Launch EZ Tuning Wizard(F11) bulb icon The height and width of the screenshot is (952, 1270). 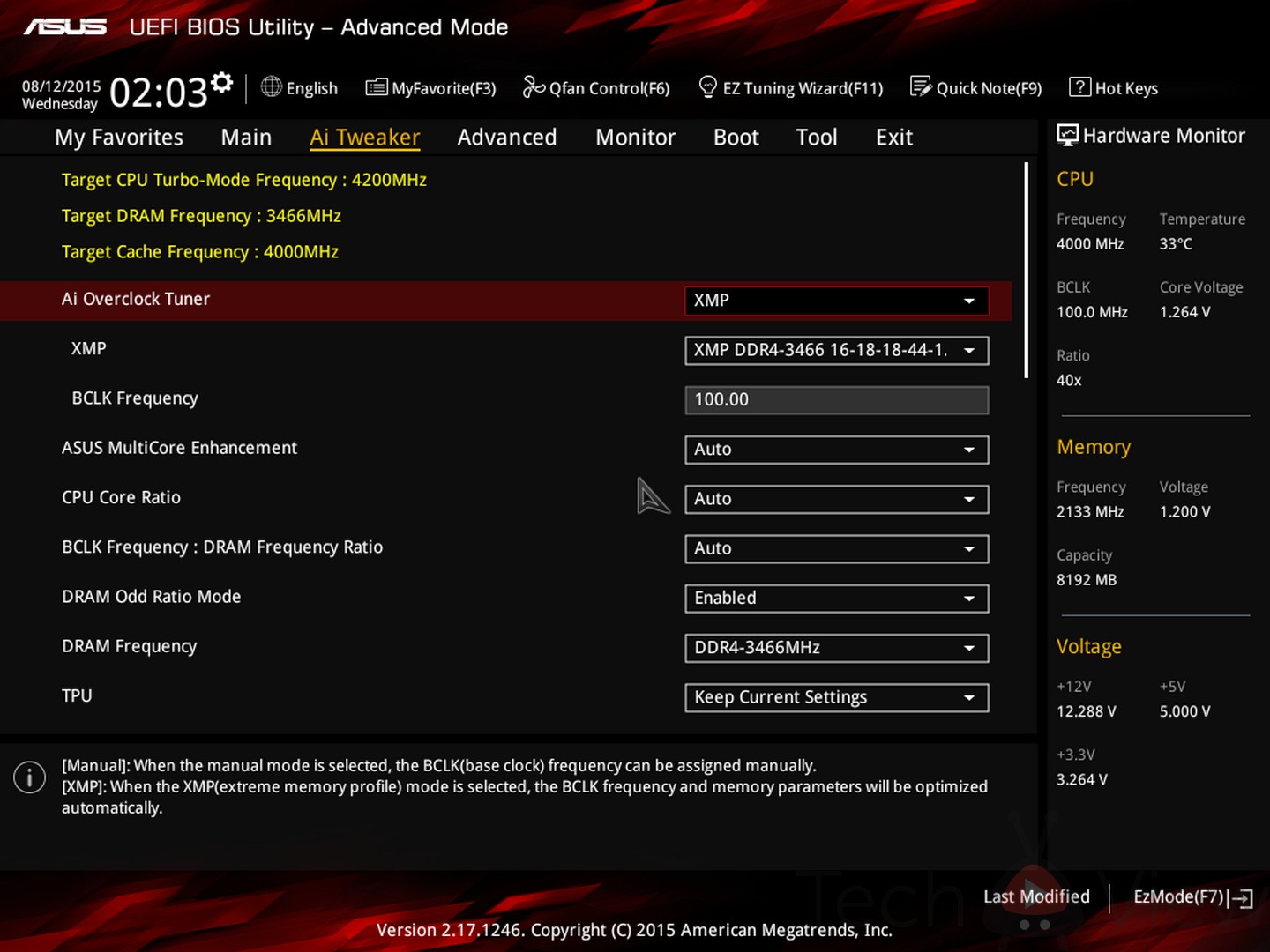(707, 86)
